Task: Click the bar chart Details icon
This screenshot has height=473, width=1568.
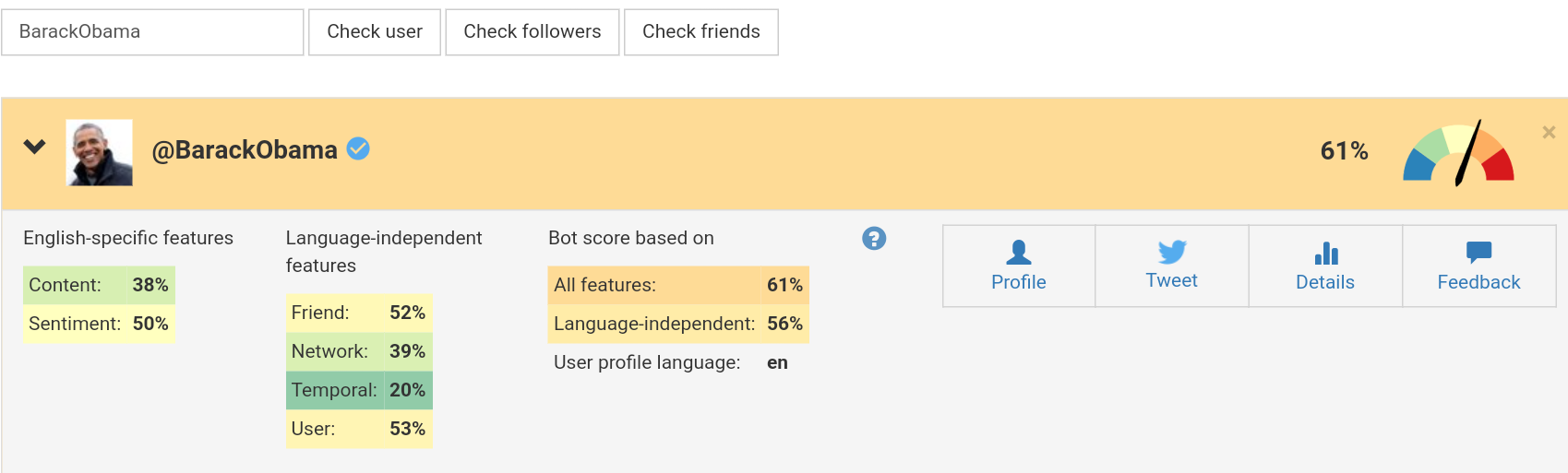Action: [1326, 254]
